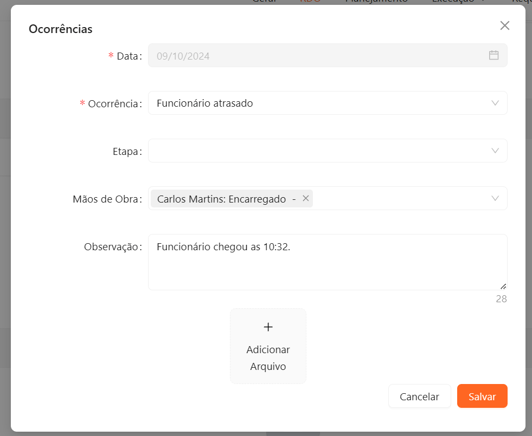Screen dimensions: 532x436
Task: Click the Mãos de Obra field label
Action: pyautogui.click(x=107, y=199)
